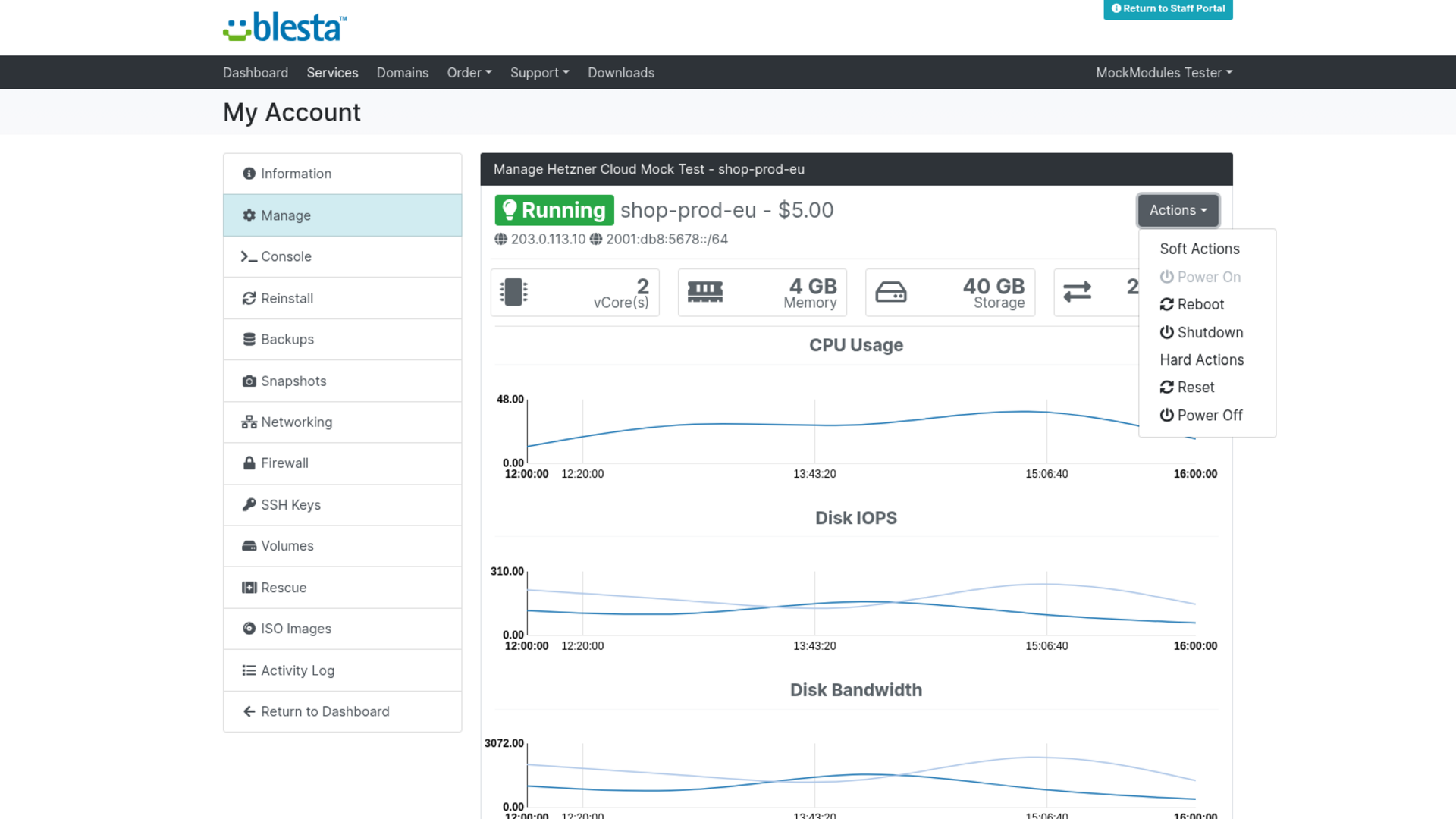The height and width of the screenshot is (819, 1456).
Task: Click the Rescue medkit icon
Action: (249, 588)
